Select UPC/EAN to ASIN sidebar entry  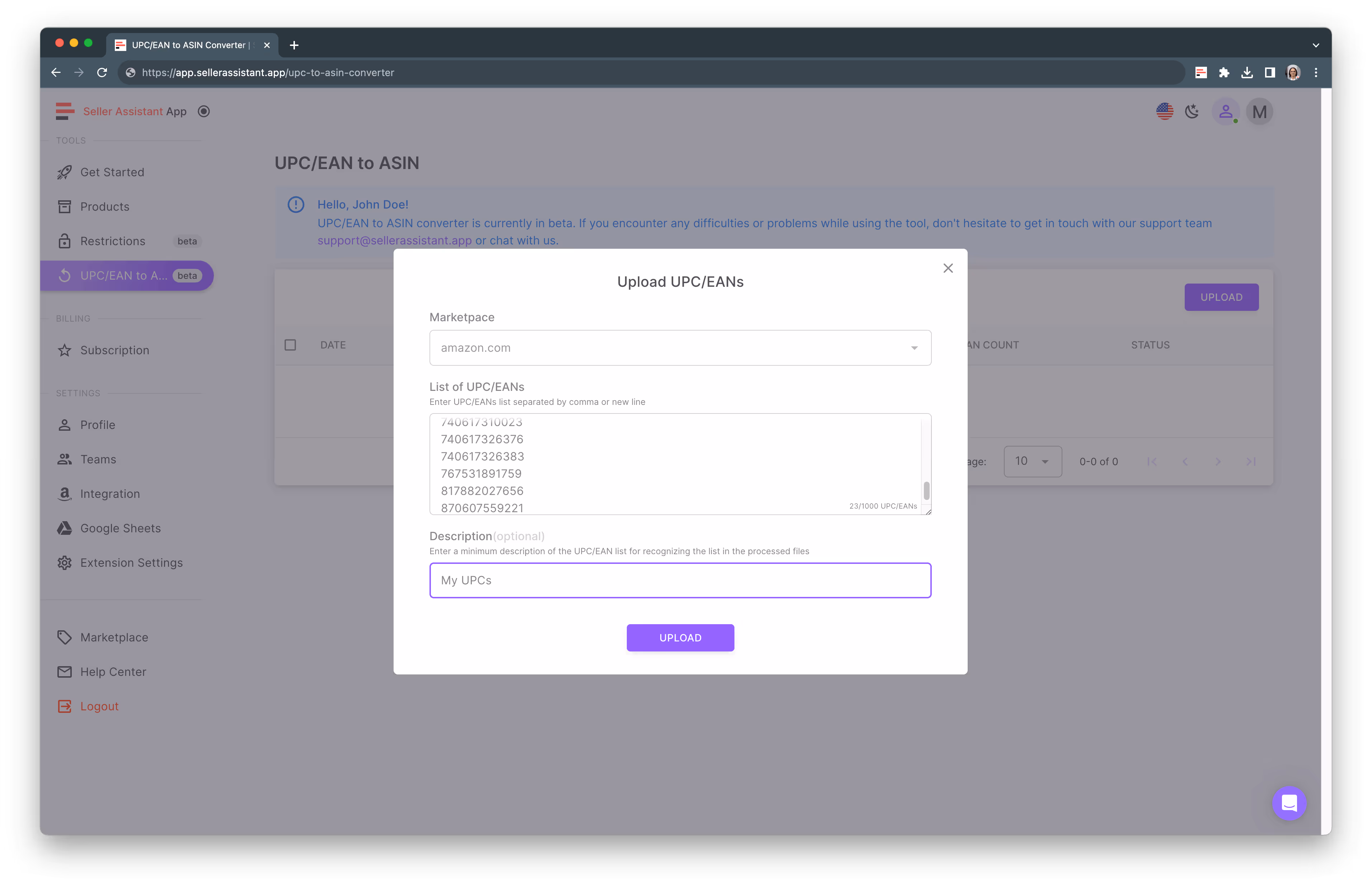coord(127,276)
